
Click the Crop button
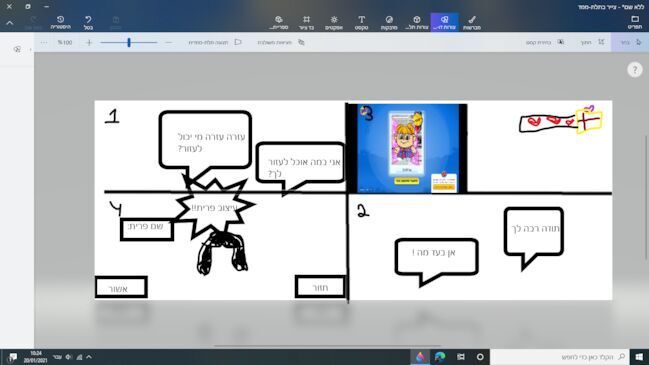click(x=593, y=42)
